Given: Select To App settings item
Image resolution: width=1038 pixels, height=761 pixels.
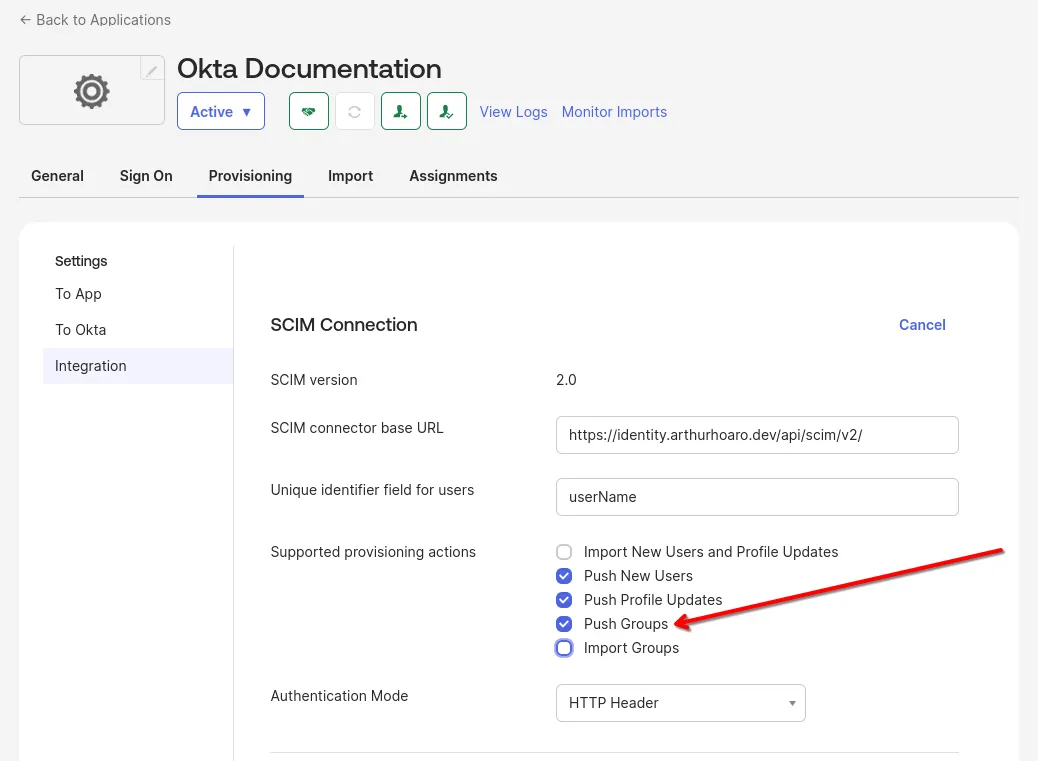Looking at the screenshot, I should click(x=78, y=294).
